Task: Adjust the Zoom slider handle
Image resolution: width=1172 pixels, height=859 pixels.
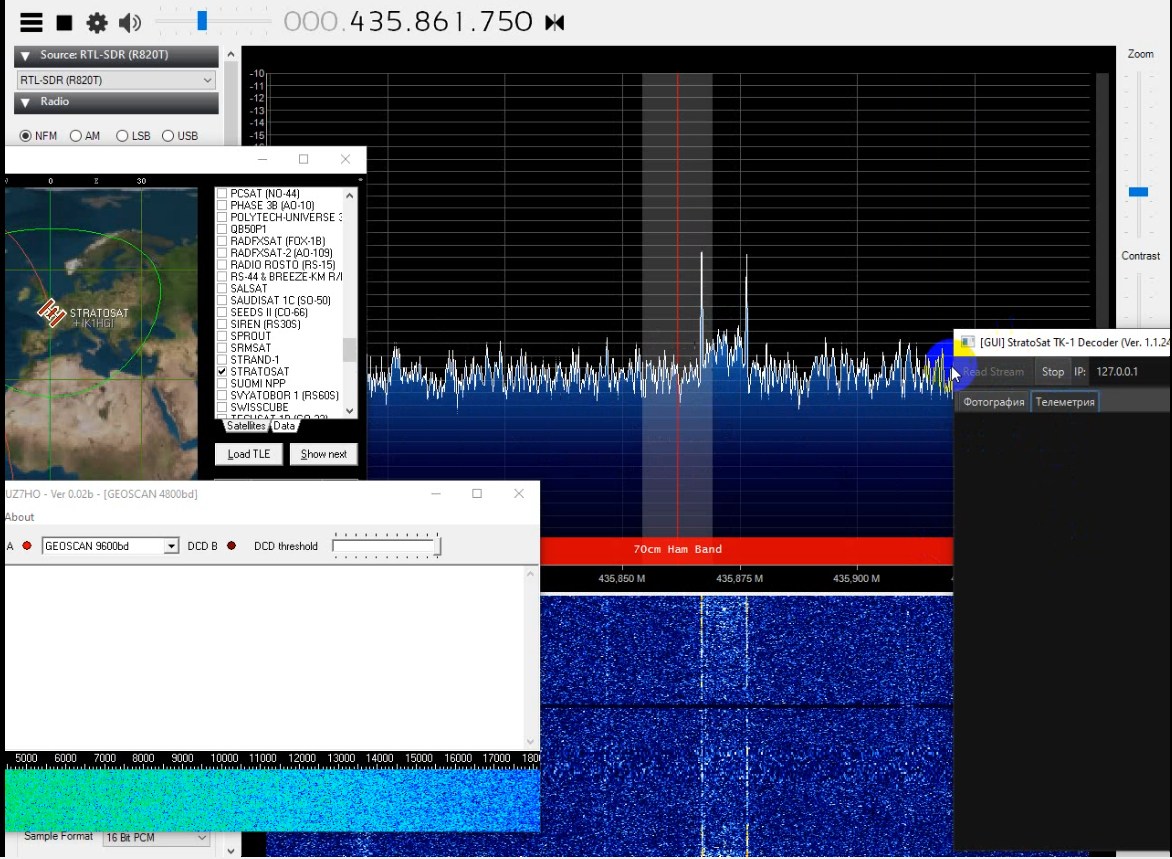Action: pos(1138,192)
